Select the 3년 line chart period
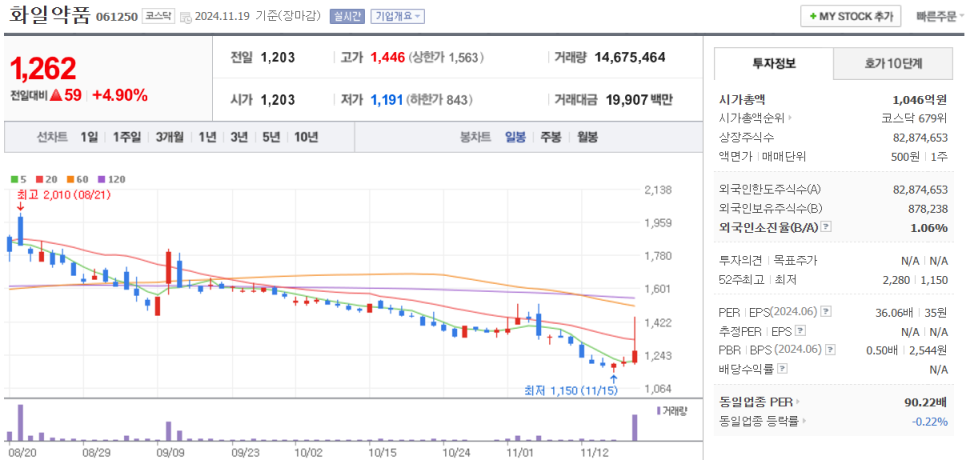This screenshot has height=460, width=966. (x=239, y=137)
